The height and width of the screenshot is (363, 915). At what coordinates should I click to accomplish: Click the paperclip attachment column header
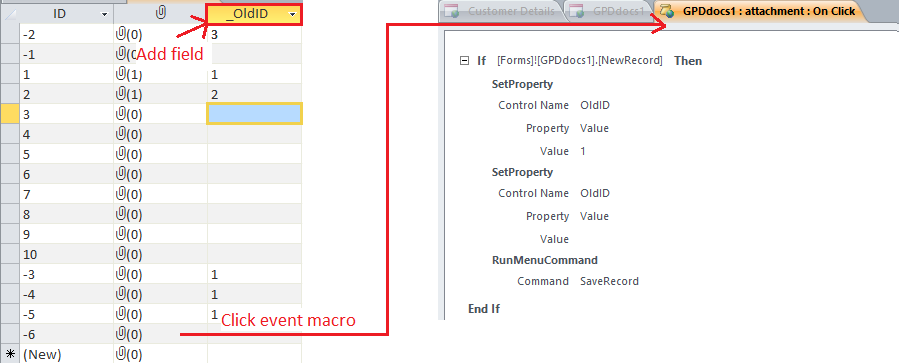coord(160,14)
